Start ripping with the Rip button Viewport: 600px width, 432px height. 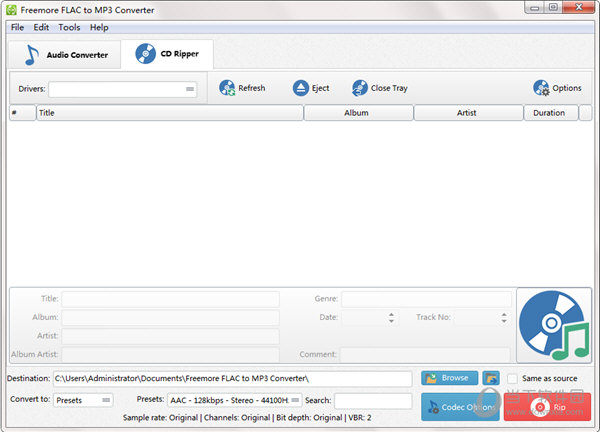pyautogui.click(x=547, y=407)
